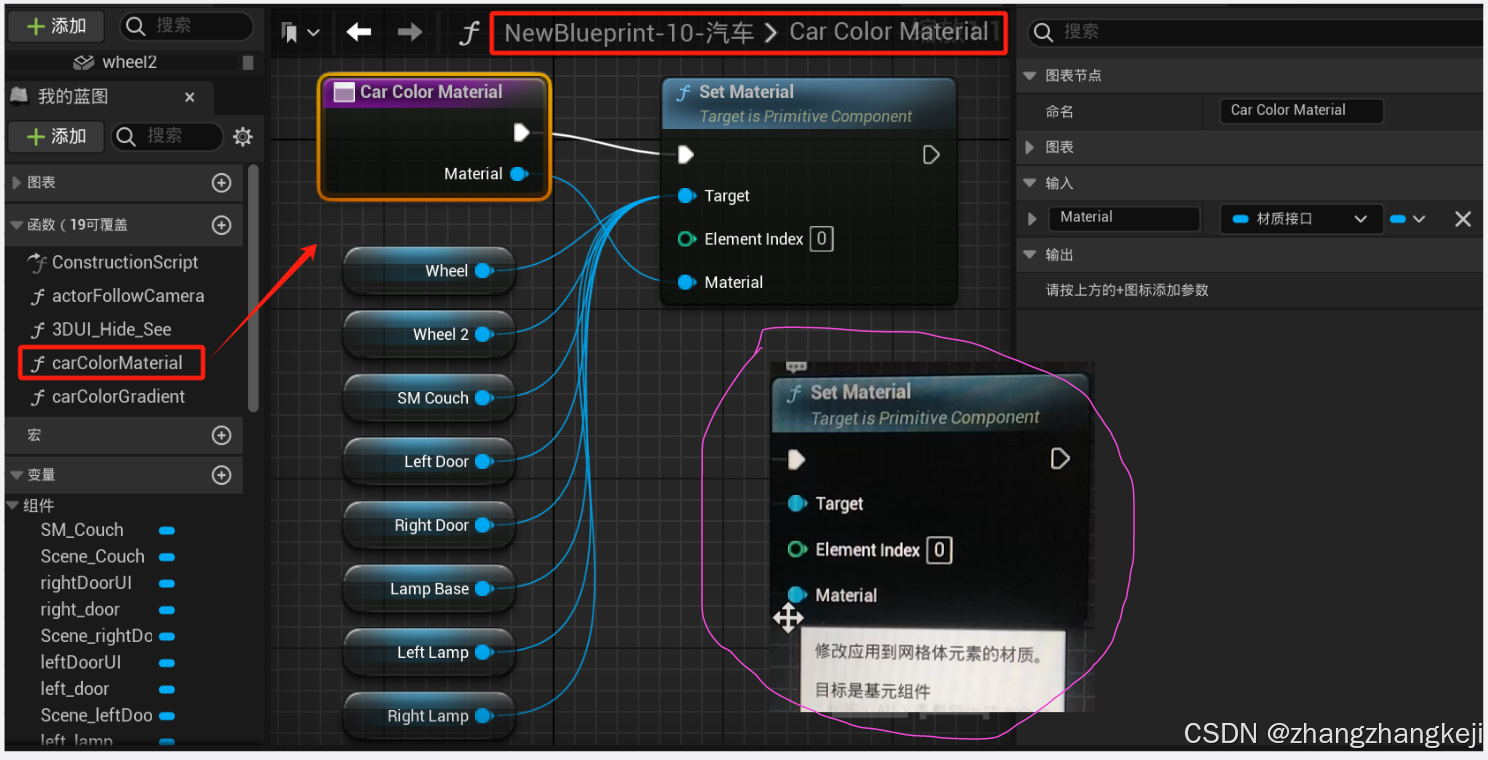Screen dimensions: 1488x760
Task: Collapse the 组件 variable group
Action: coord(13,505)
